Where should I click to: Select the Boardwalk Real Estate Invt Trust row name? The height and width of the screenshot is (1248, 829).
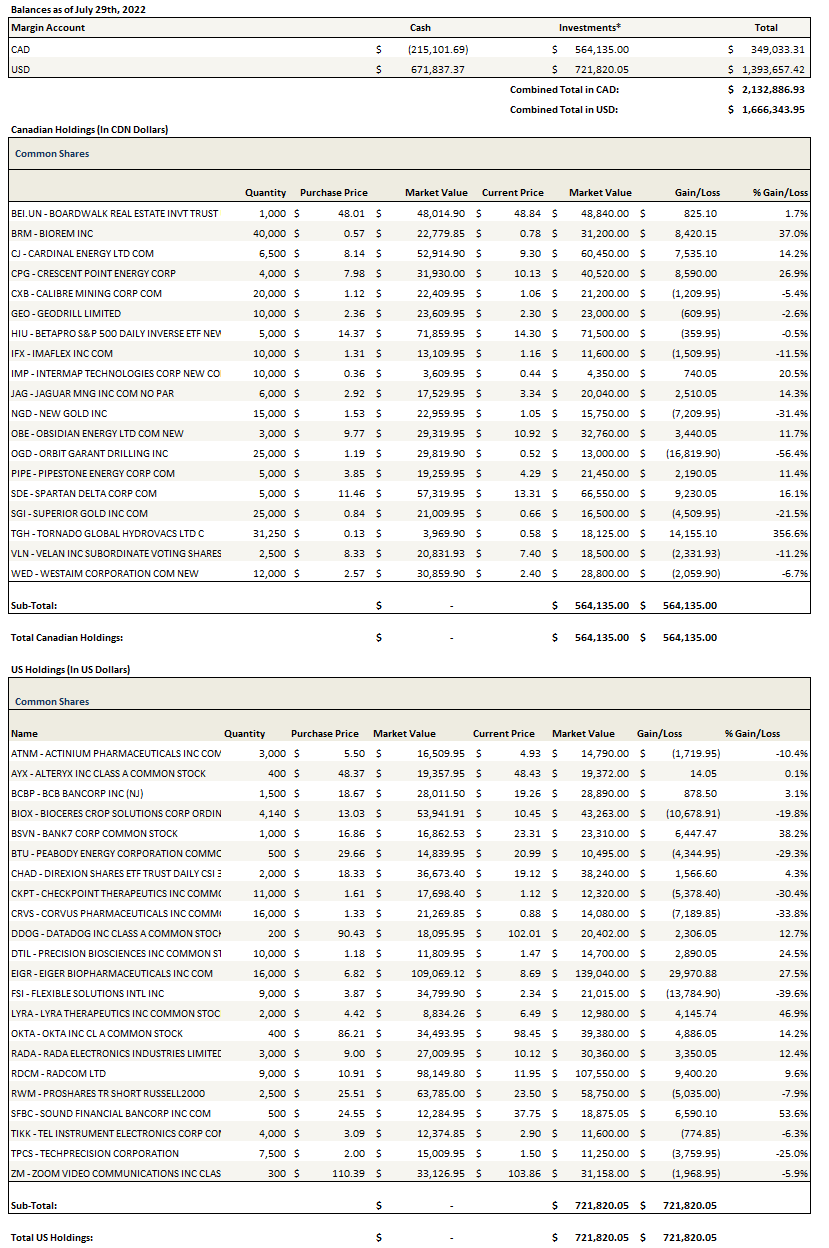(114, 213)
